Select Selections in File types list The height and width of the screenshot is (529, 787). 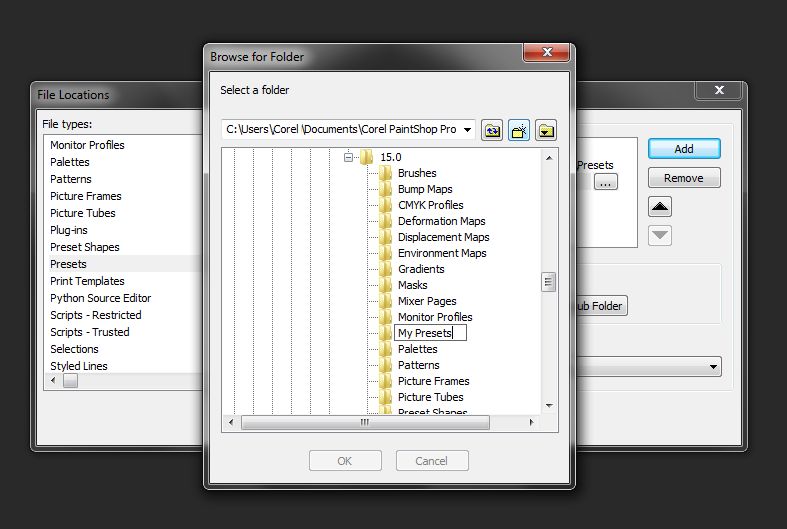74,349
